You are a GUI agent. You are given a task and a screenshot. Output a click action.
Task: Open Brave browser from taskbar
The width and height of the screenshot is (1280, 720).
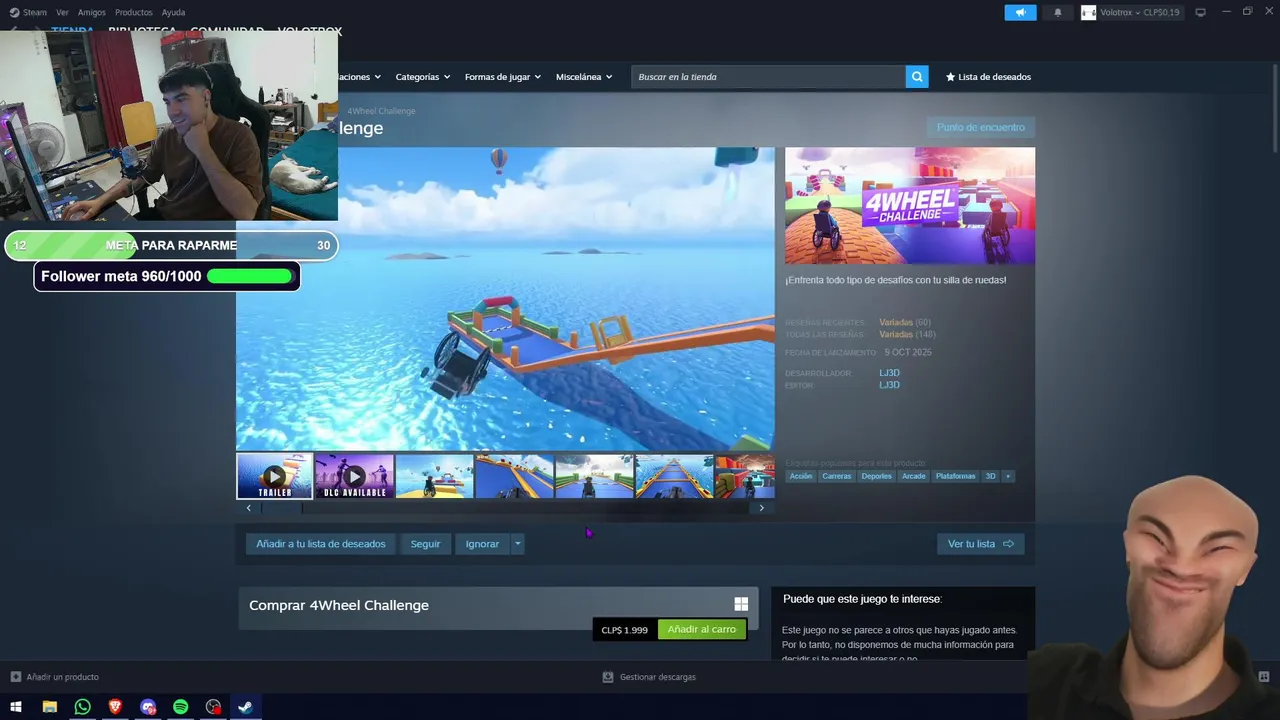point(115,707)
